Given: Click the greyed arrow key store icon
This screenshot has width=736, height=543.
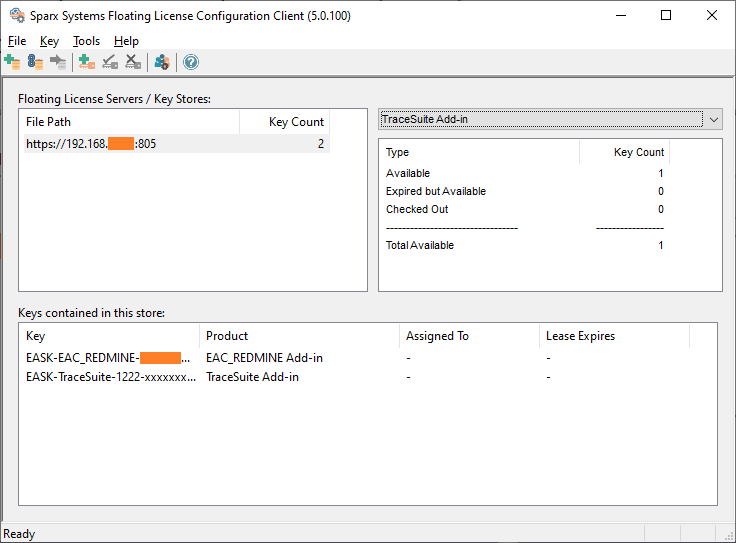Looking at the screenshot, I should tap(58, 62).
